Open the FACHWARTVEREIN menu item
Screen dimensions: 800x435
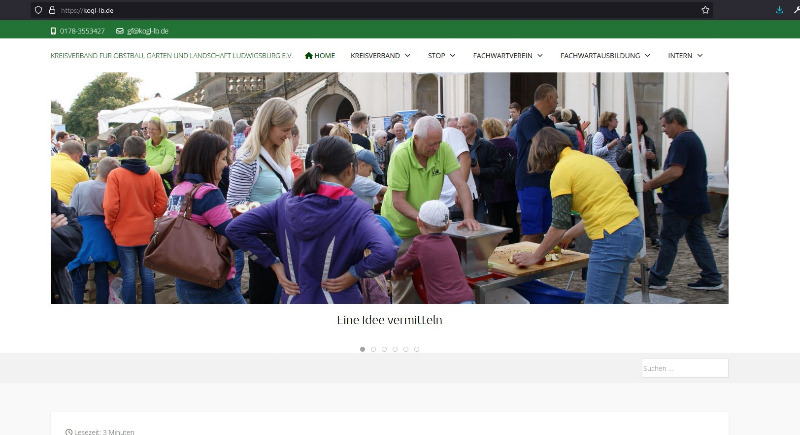click(x=503, y=56)
